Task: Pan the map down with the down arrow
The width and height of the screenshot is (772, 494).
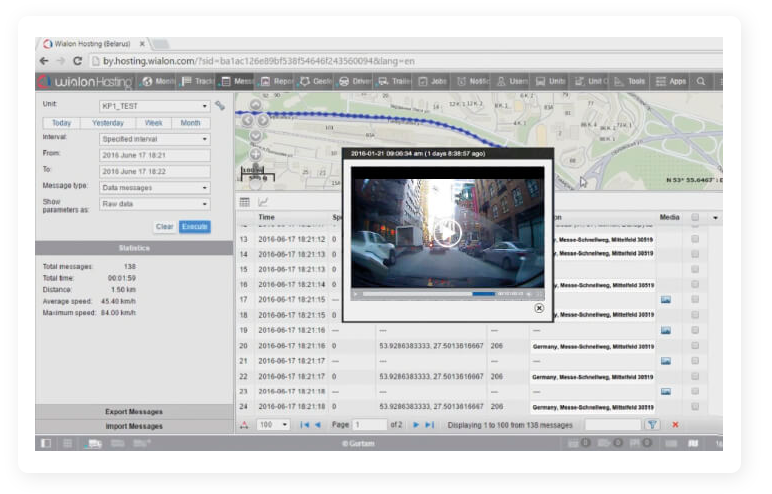Action: (x=256, y=135)
